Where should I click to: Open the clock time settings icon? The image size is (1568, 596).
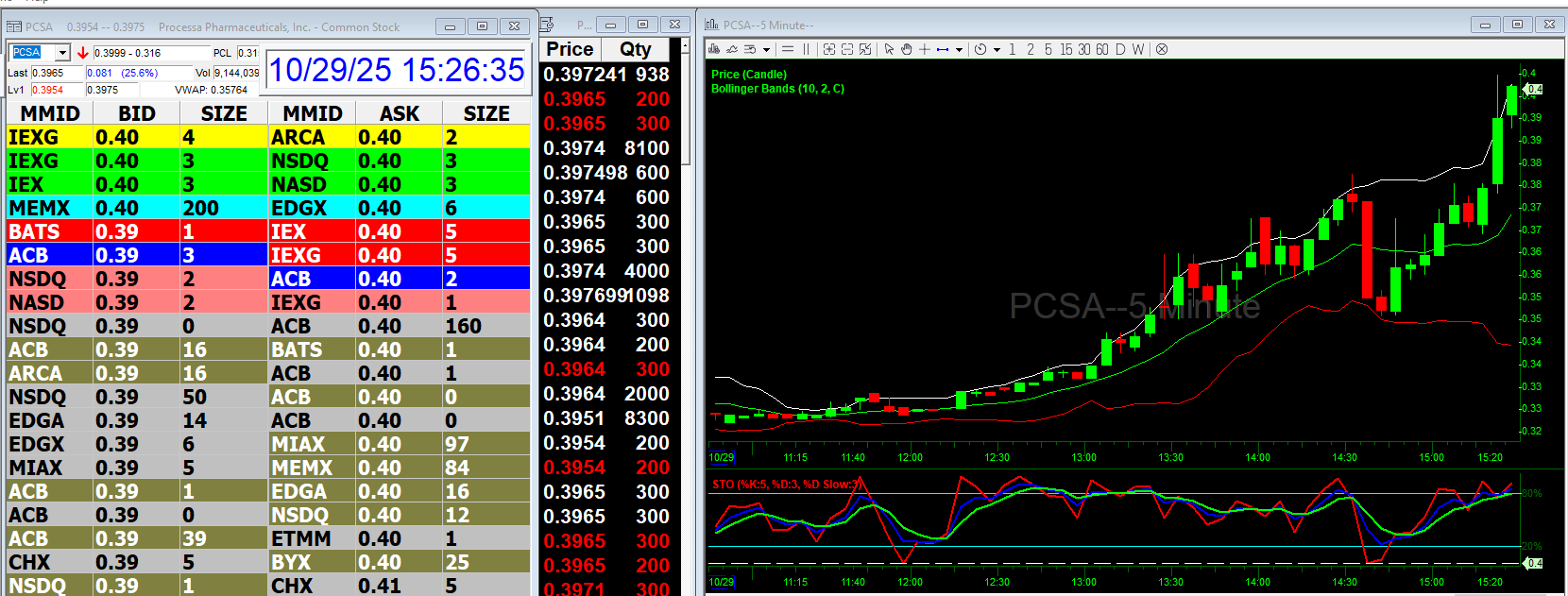pyautogui.click(x=980, y=49)
